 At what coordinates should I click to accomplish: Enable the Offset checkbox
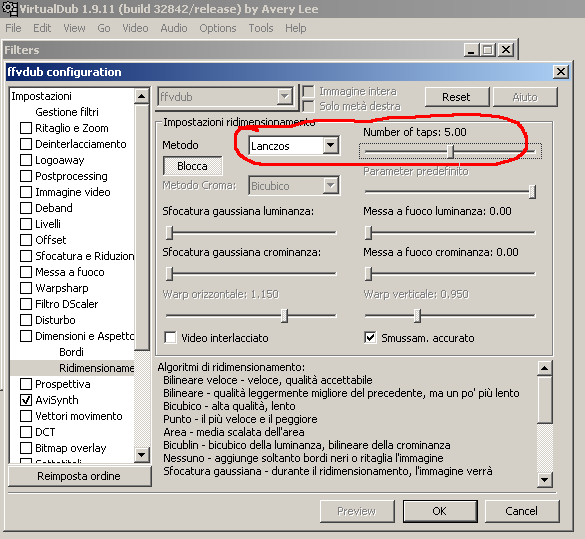[x=26, y=240]
